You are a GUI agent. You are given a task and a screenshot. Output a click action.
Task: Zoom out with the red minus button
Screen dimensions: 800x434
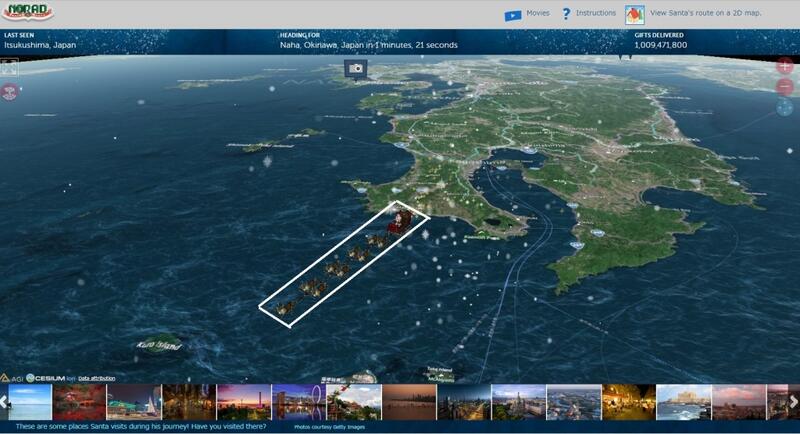coord(785,87)
